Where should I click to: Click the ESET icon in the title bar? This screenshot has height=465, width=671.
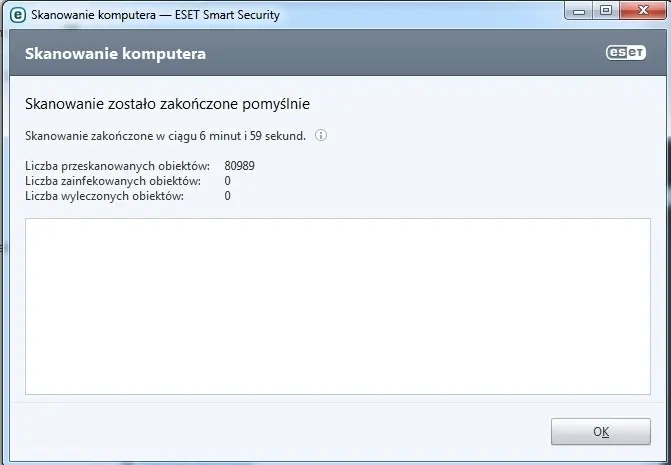17,16
